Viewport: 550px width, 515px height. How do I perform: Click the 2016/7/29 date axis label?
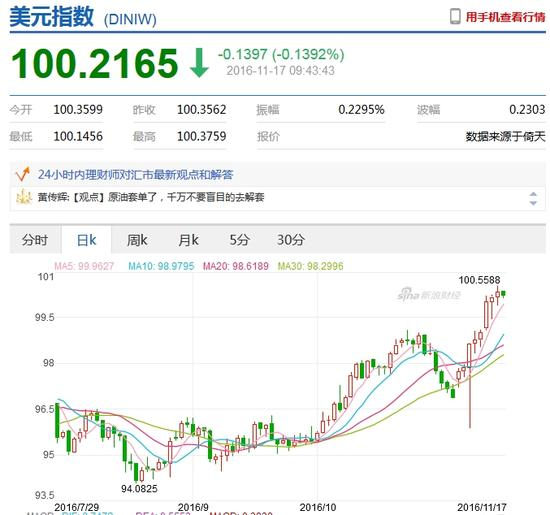76,507
